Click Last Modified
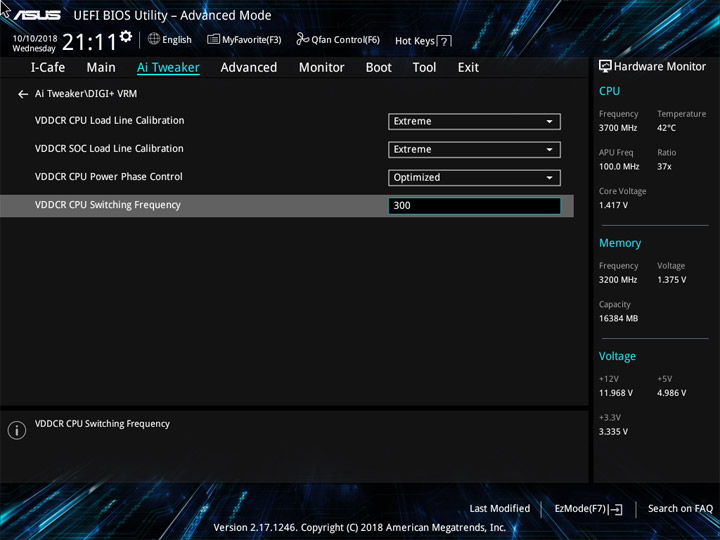The width and height of the screenshot is (720, 540). tap(500, 508)
